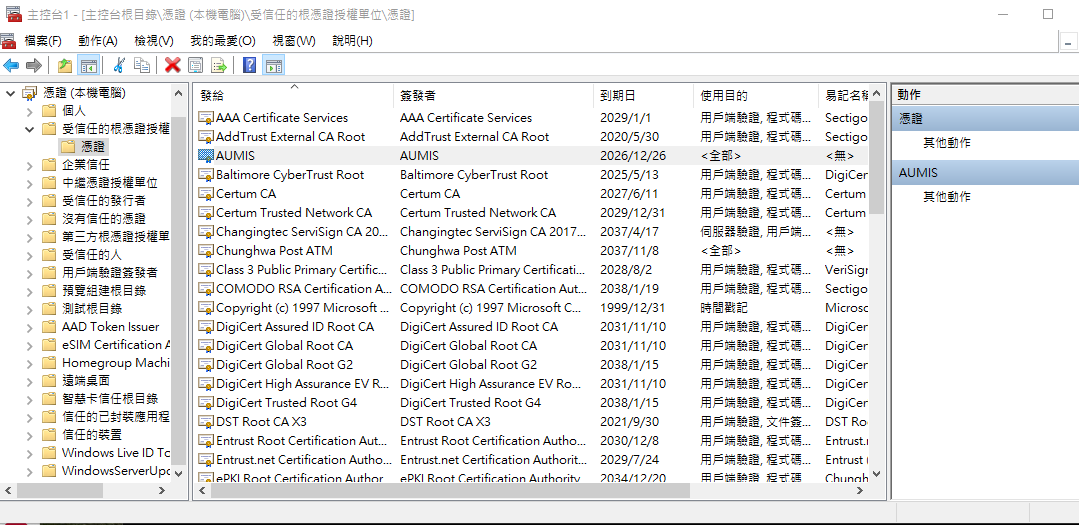Viewport: 1079px width, 525px height.
Task: Sort by the 發給 column header
Action: coord(294,96)
